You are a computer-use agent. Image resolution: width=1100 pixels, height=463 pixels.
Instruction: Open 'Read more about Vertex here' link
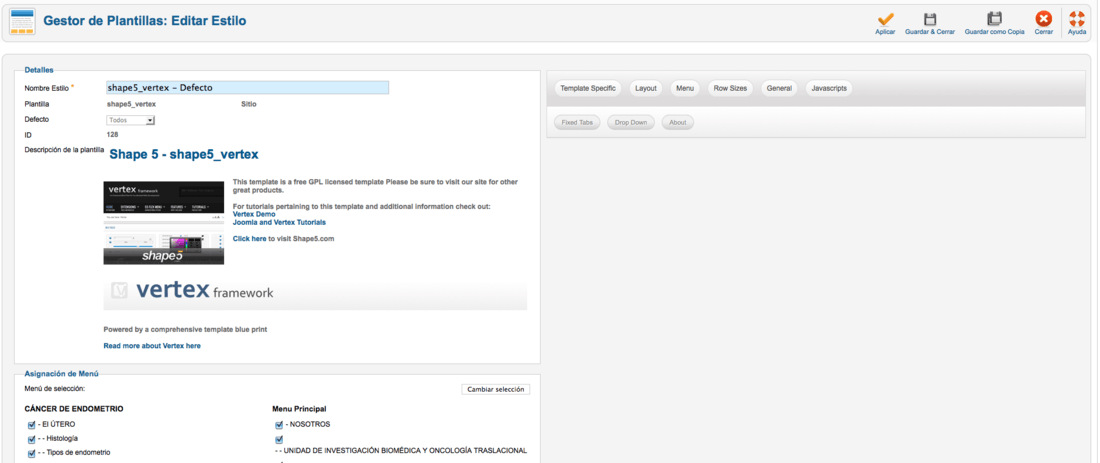tap(152, 346)
